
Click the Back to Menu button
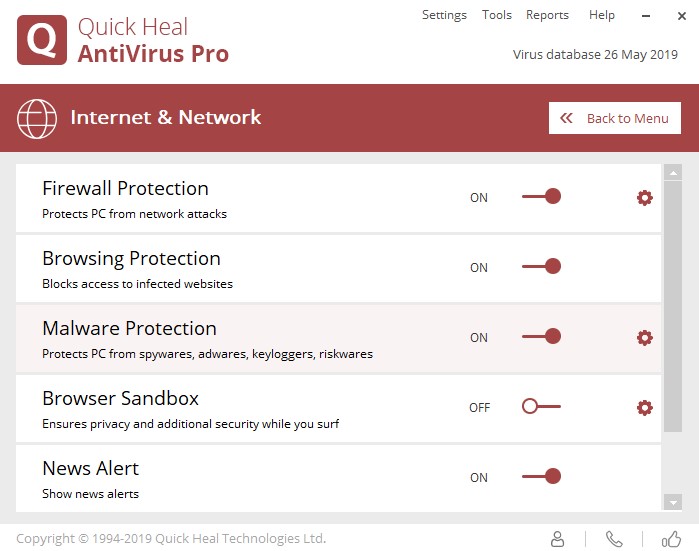615,118
